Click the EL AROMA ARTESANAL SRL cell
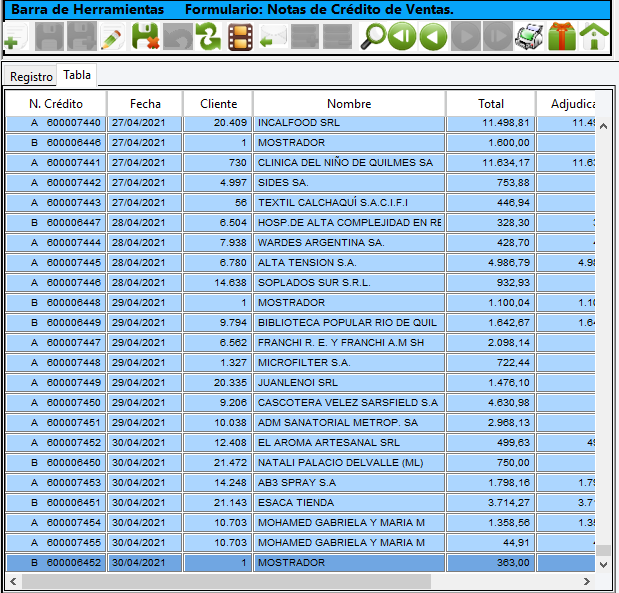Viewport: 619px width, 593px height. pyautogui.click(x=349, y=443)
